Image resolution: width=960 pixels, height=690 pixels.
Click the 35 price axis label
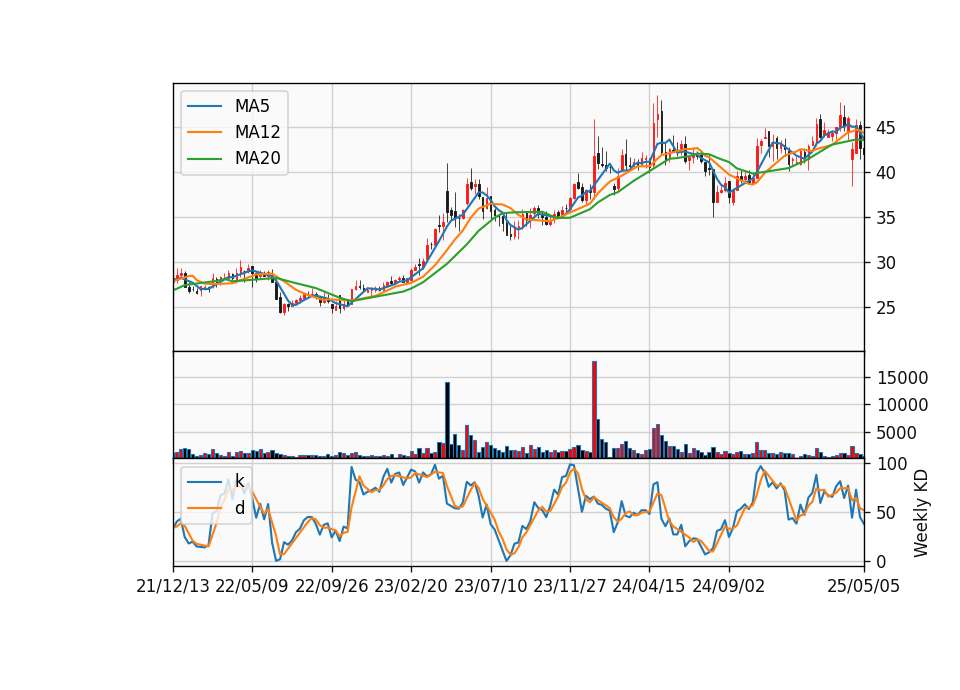[885, 218]
